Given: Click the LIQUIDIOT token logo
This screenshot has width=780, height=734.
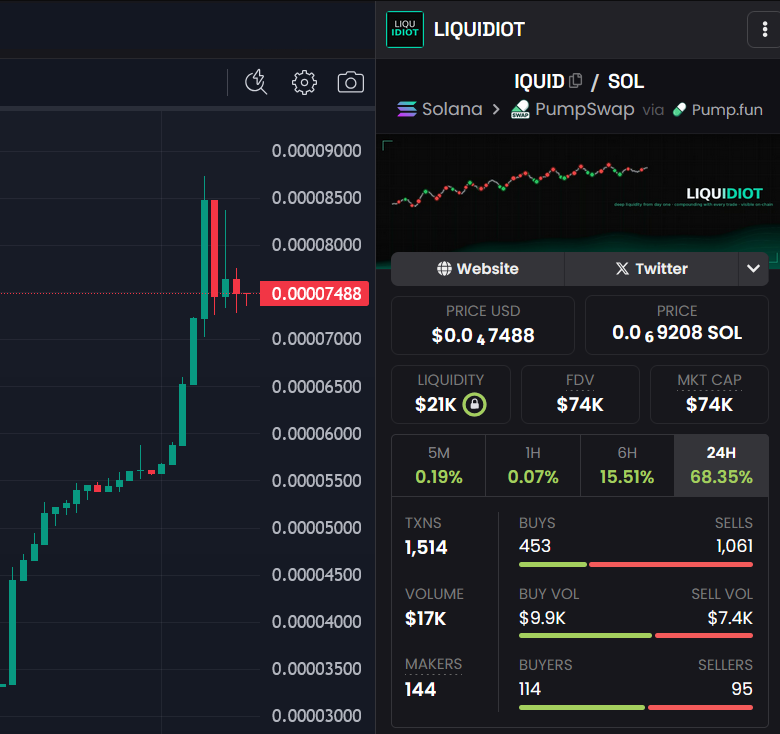Looking at the screenshot, I should pos(405,29).
